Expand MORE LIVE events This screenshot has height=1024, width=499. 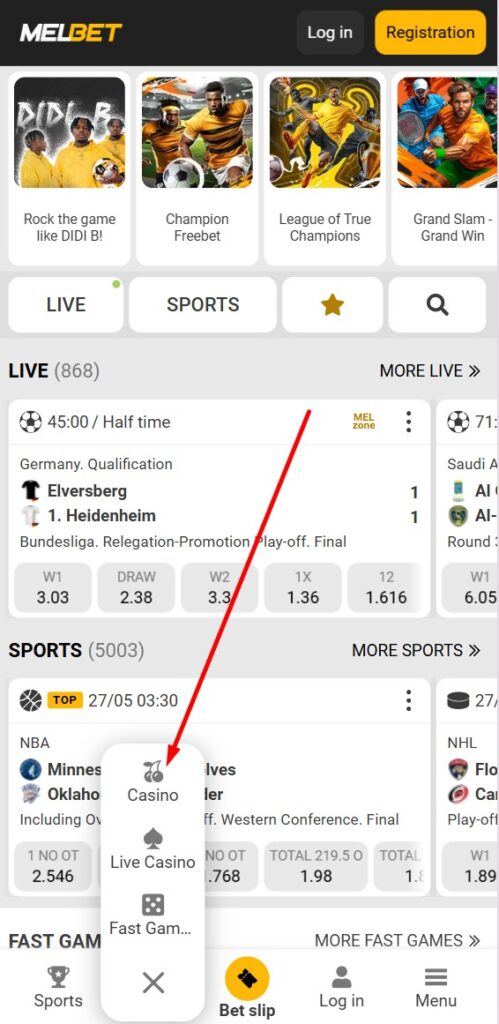(x=430, y=371)
